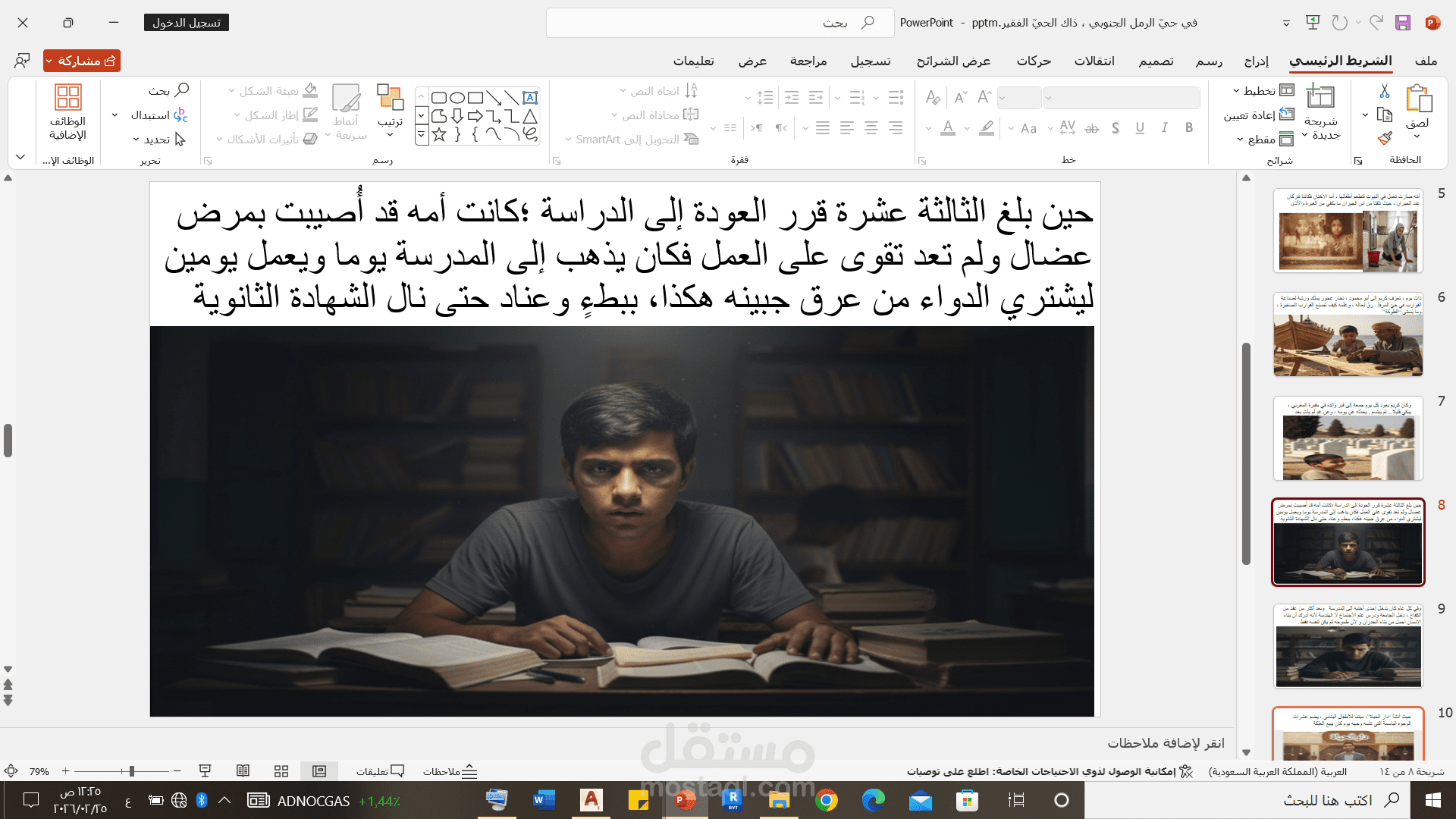Screen dimensions: 1456x819
Task: Start slideshow from status bar icon
Action: tap(205, 771)
